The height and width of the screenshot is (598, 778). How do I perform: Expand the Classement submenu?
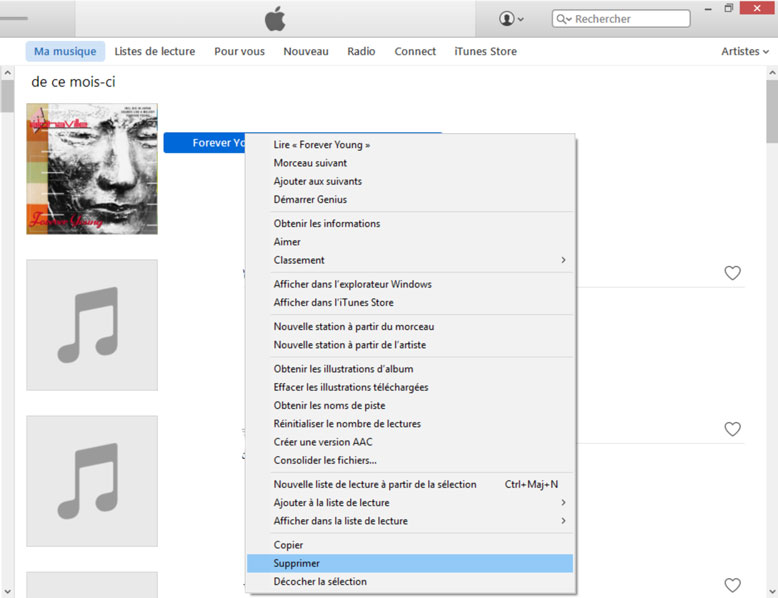(410, 260)
